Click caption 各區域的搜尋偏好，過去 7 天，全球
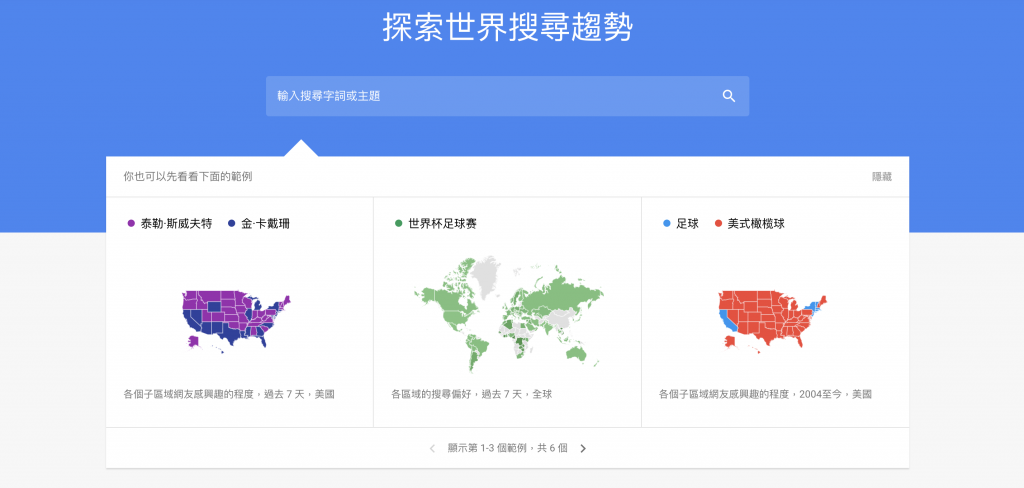Image resolution: width=1024 pixels, height=488 pixels. tap(472, 395)
